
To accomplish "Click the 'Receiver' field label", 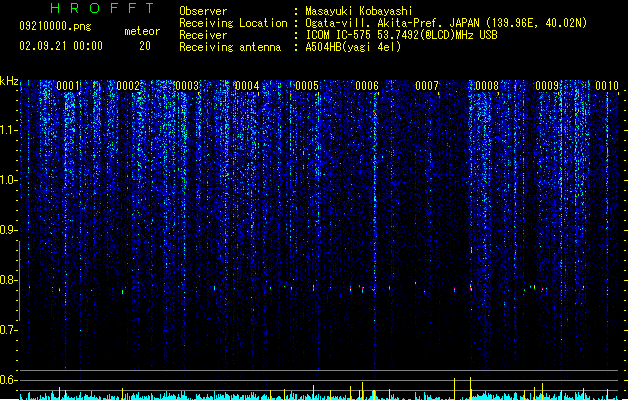I will pyautogui.click(x=203, y=35).
